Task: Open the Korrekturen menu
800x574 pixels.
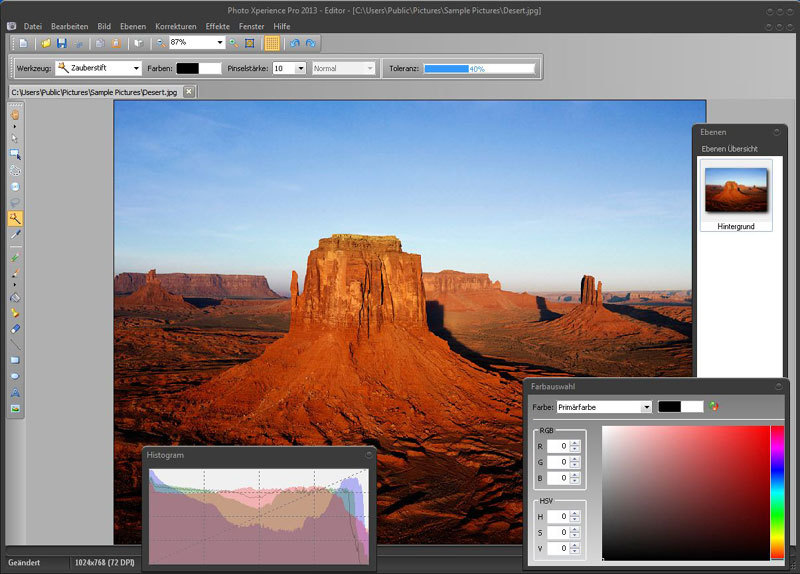Action: [x=176, y=27]
